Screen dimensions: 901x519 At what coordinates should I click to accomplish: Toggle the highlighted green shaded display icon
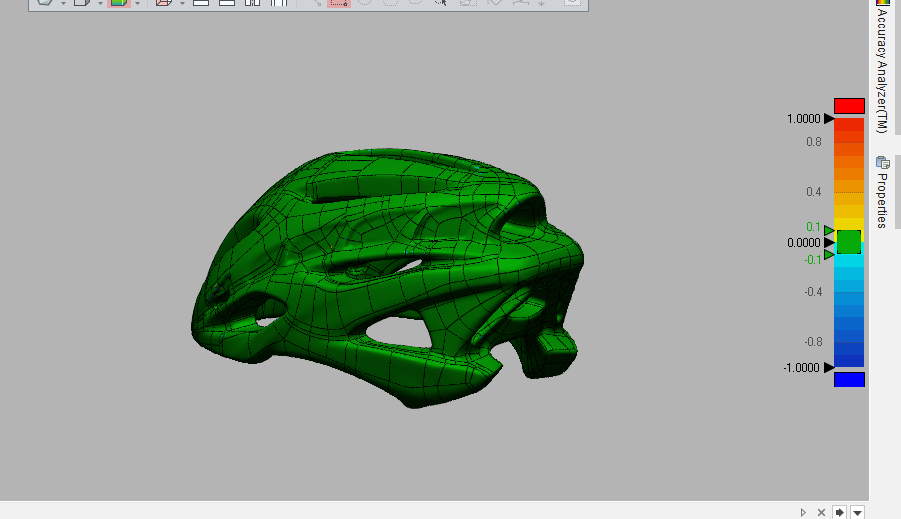pyautogui.click(x=118, y=3)
